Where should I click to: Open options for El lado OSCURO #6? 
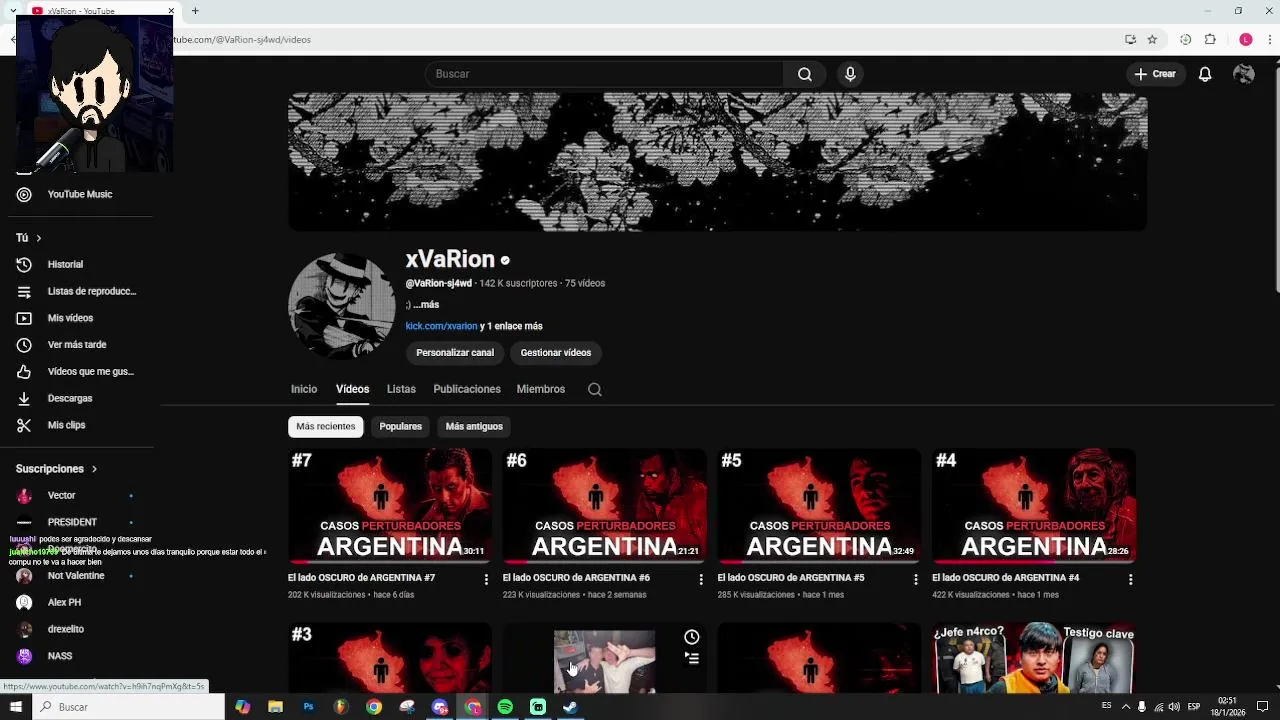click(701, 579)
